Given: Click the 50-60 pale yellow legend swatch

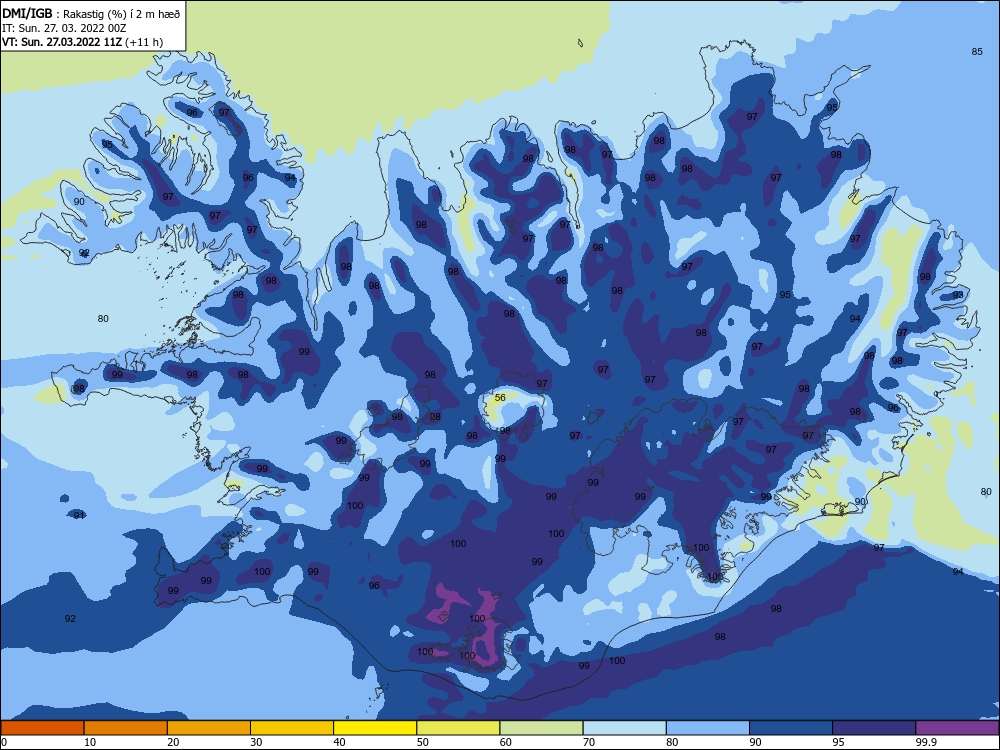Looking at the screenshot, I should point(458,728).
